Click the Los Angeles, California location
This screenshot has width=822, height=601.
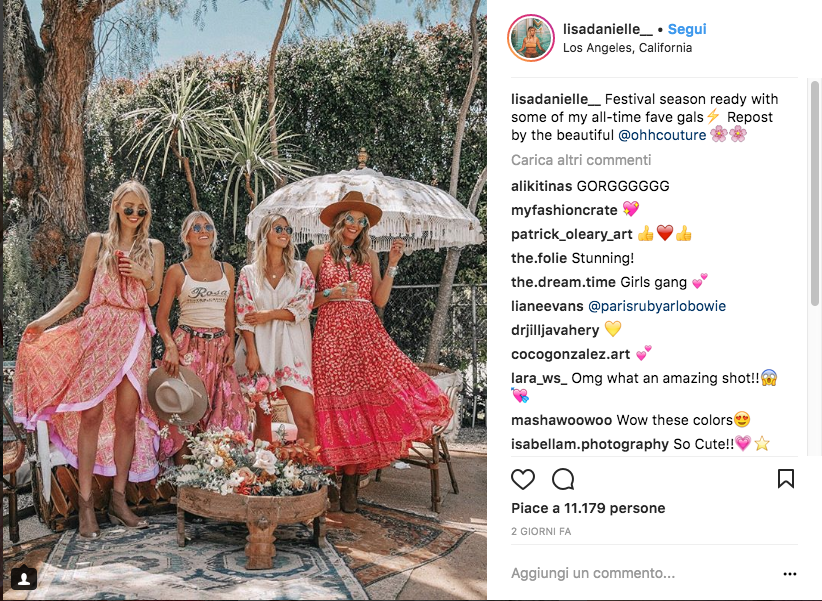[628, 48]
